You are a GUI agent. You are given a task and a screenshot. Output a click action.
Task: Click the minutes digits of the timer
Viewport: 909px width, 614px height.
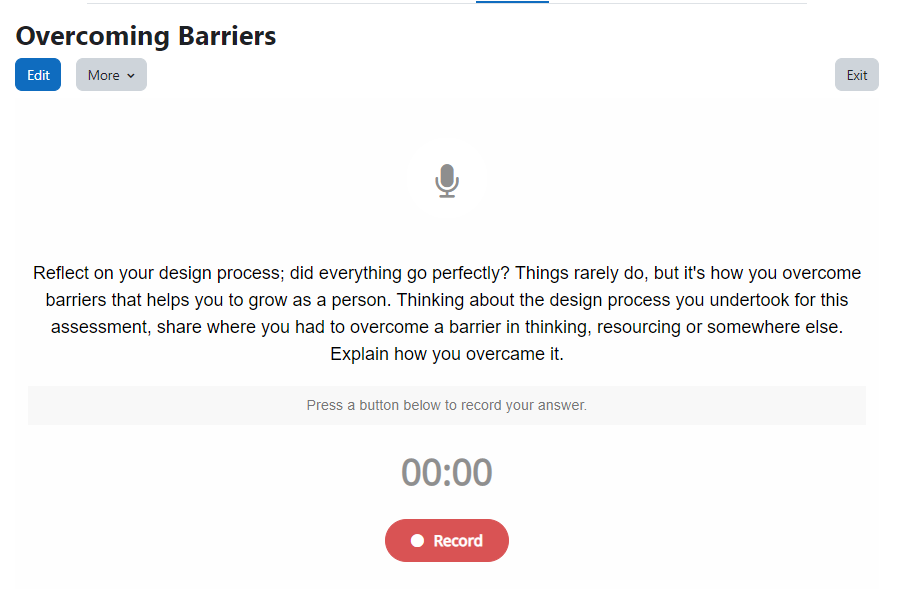[420, 473]
